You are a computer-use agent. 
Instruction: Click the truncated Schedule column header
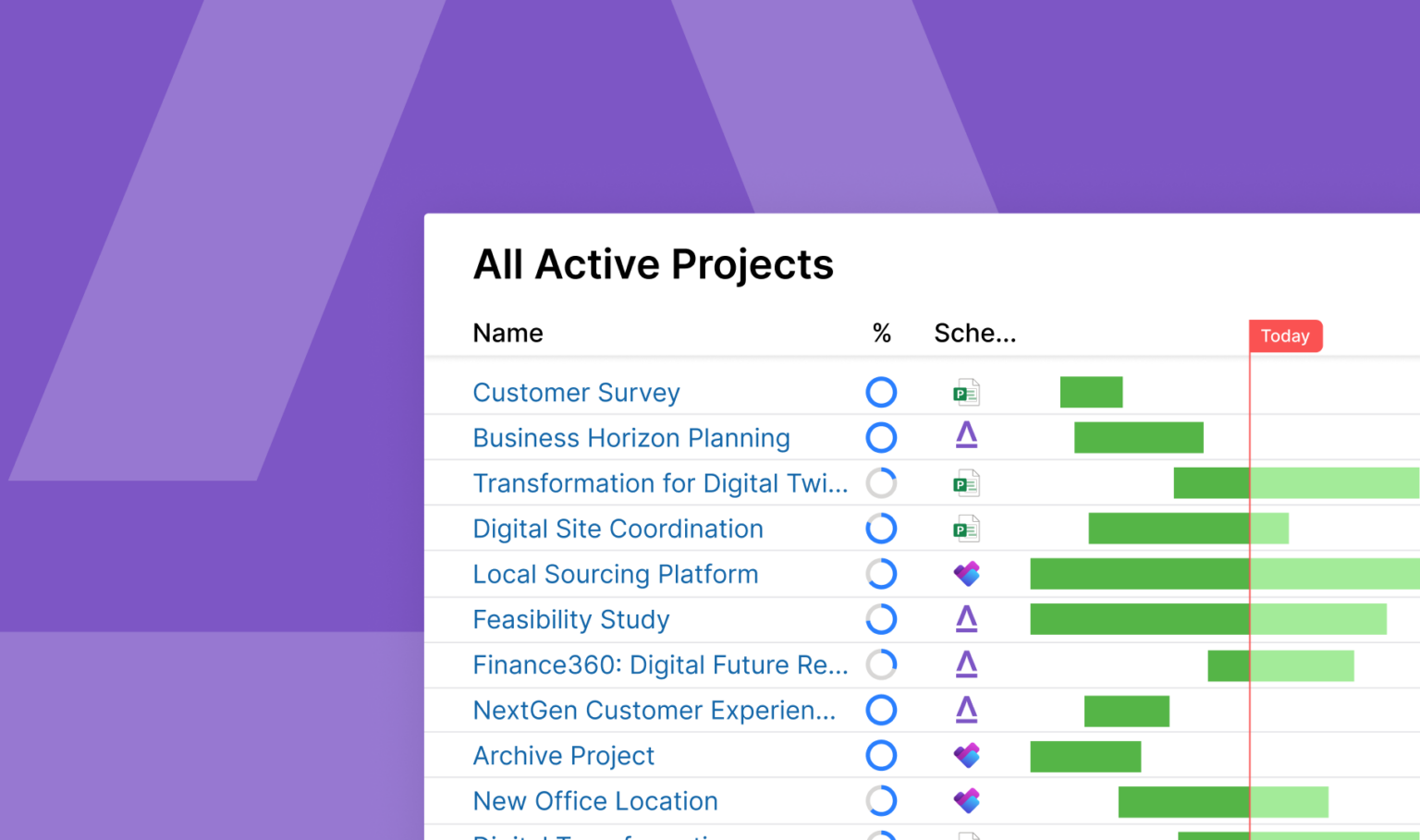click(974, 333)
